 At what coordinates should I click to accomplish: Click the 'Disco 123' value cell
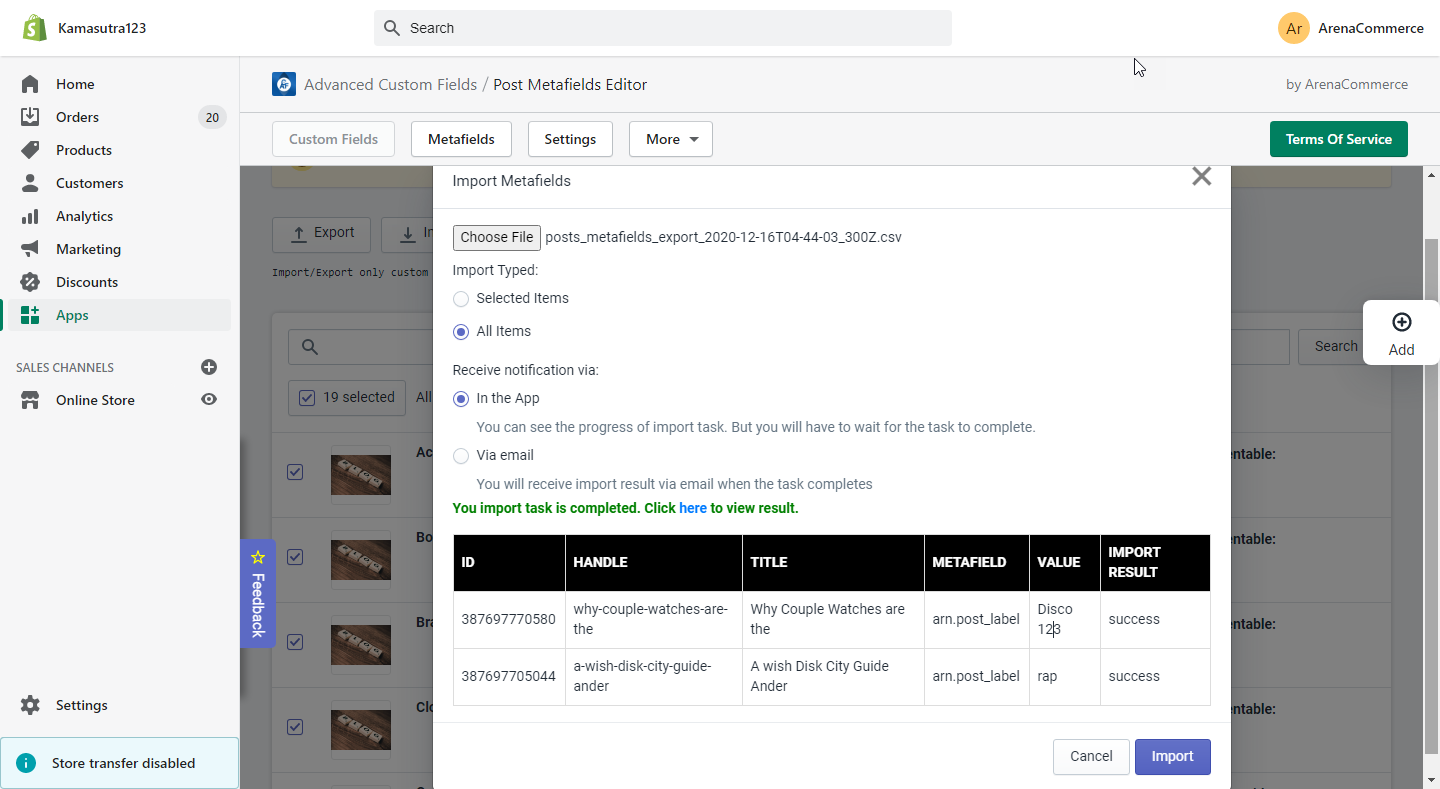coord(1064,619)
